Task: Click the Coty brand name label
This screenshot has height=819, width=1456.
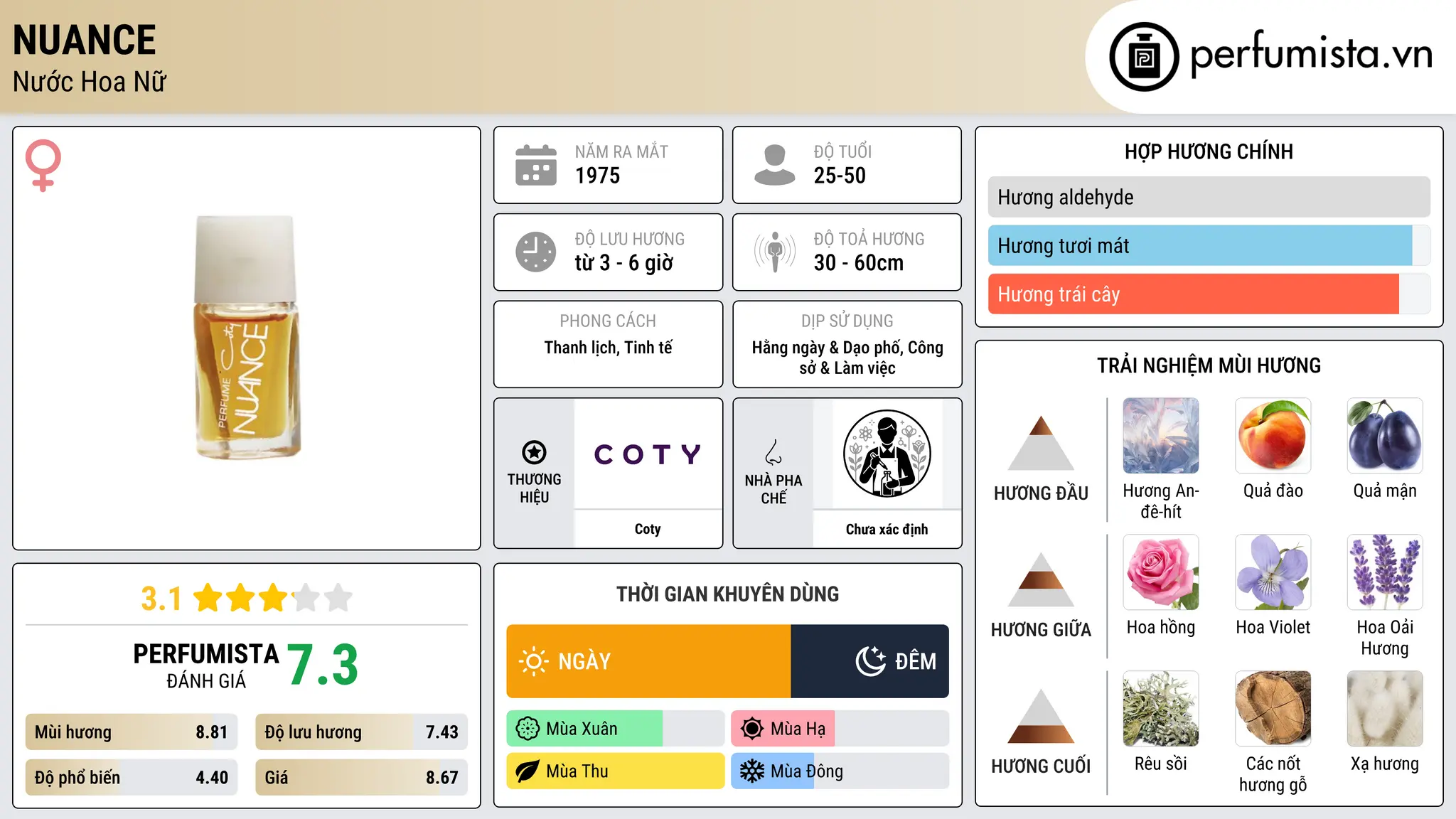Action: pos(648,529)
